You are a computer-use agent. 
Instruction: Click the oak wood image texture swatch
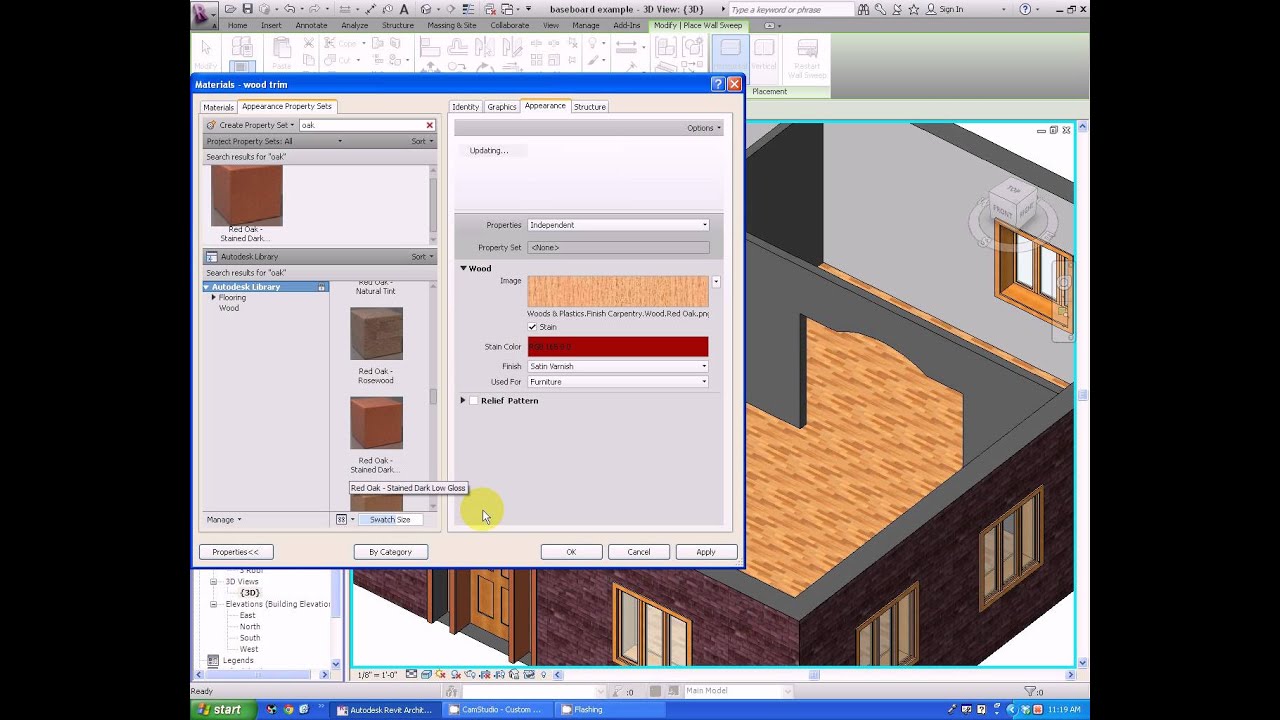(x=618, y=291)
